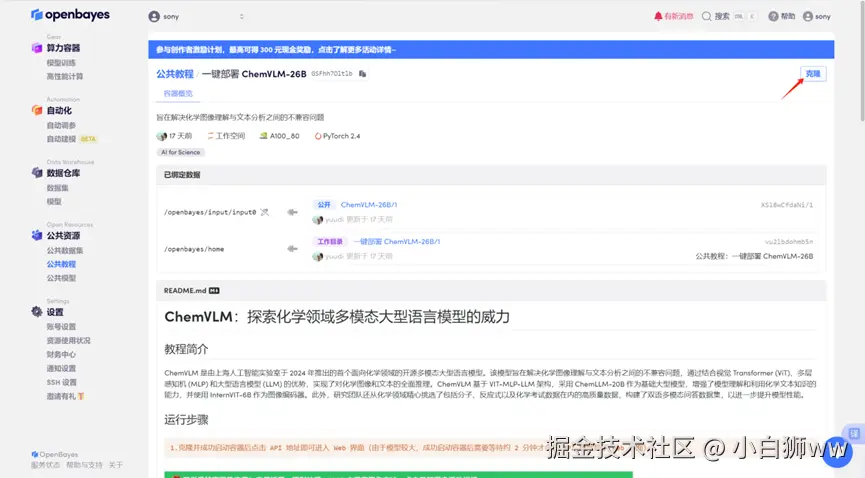Switch to the 容器概览 tab
This screenshot has height=478, width=865.
coord(178,94)
